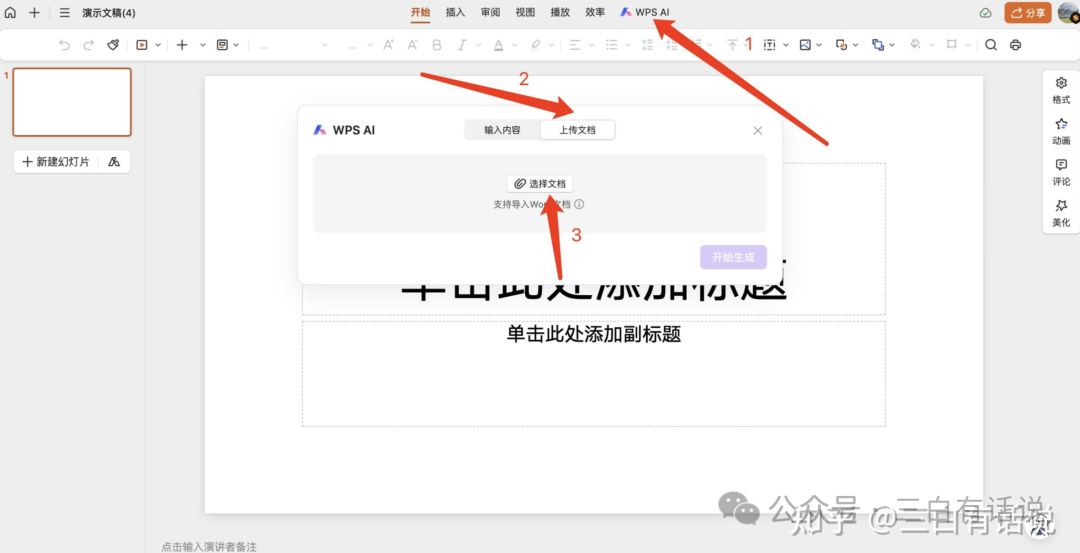Click the cloud sync status icon
The image size is (1080, 553).
[986, 12]
